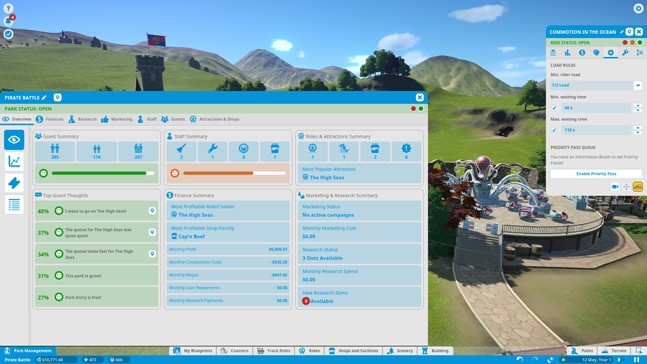Image resolution: width=647 pixels, height=364 pixels.
Task: Click the mechanic wrench staff count tile
Action: pyautogui.click(x=213, y=151)
